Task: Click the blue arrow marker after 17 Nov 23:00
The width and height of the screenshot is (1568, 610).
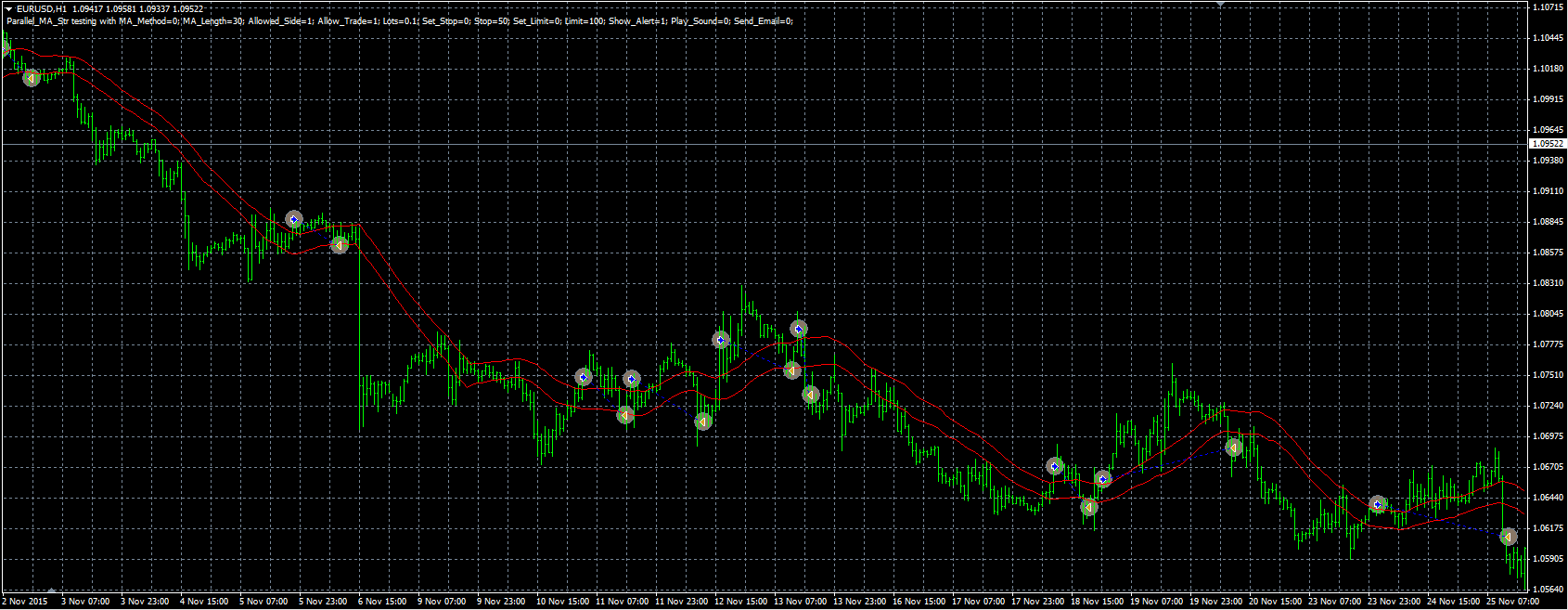Action: [x=1055, y=466]
